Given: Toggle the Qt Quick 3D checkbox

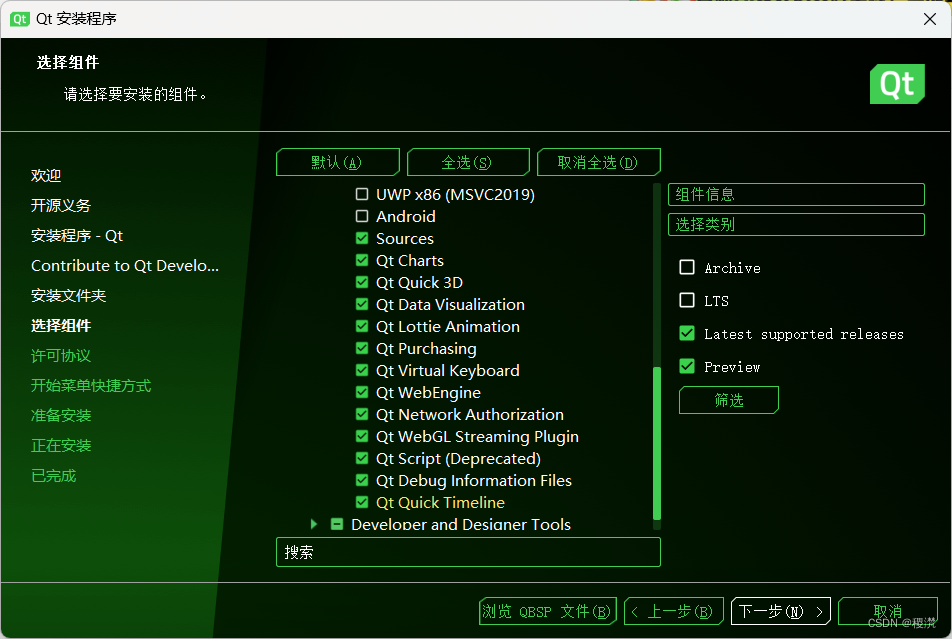Looking at the screenshot, I should click(x=362, y=282).
